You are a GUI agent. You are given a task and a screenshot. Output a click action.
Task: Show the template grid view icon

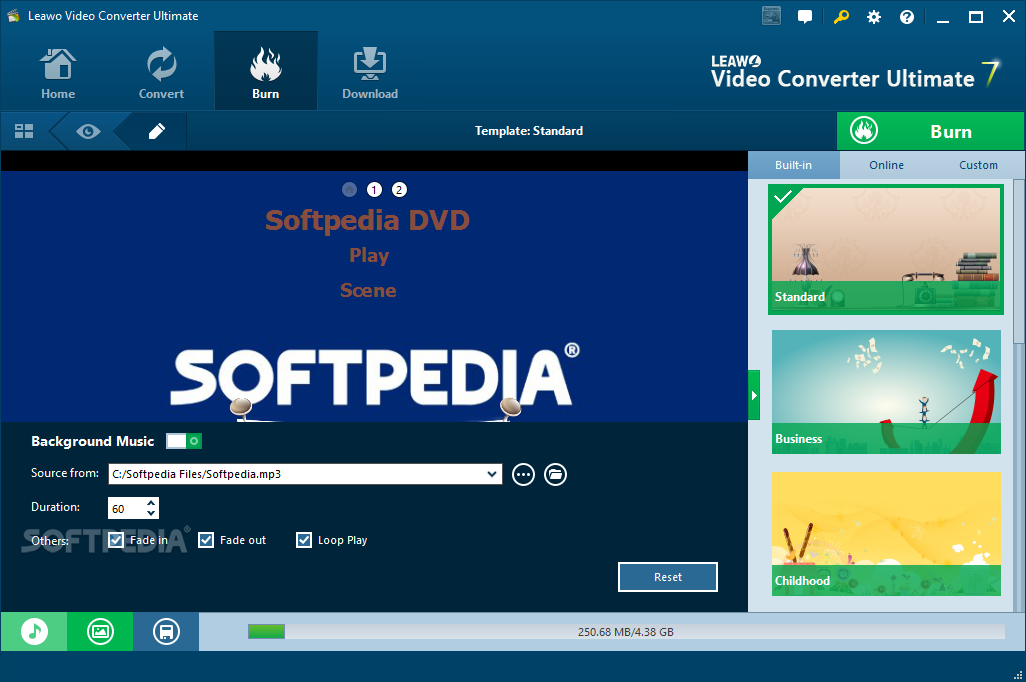24,131
